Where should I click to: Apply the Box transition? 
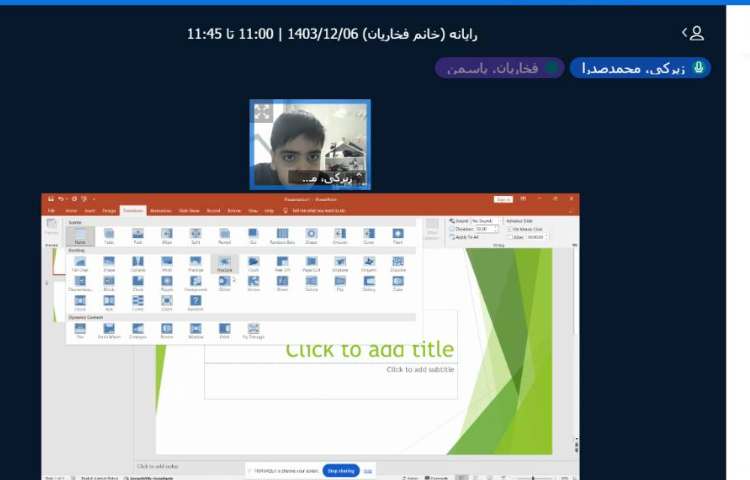pos(109,303)
